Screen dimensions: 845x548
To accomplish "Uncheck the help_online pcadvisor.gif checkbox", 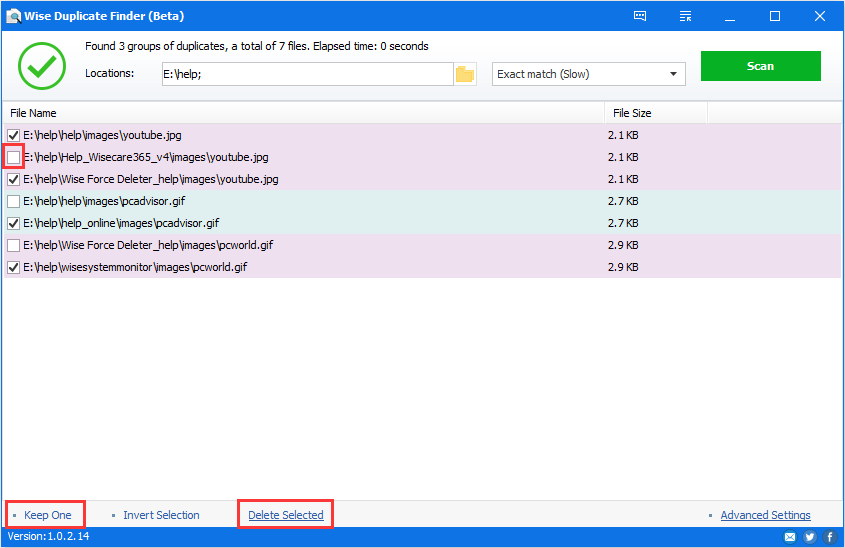I will point(13,223).
